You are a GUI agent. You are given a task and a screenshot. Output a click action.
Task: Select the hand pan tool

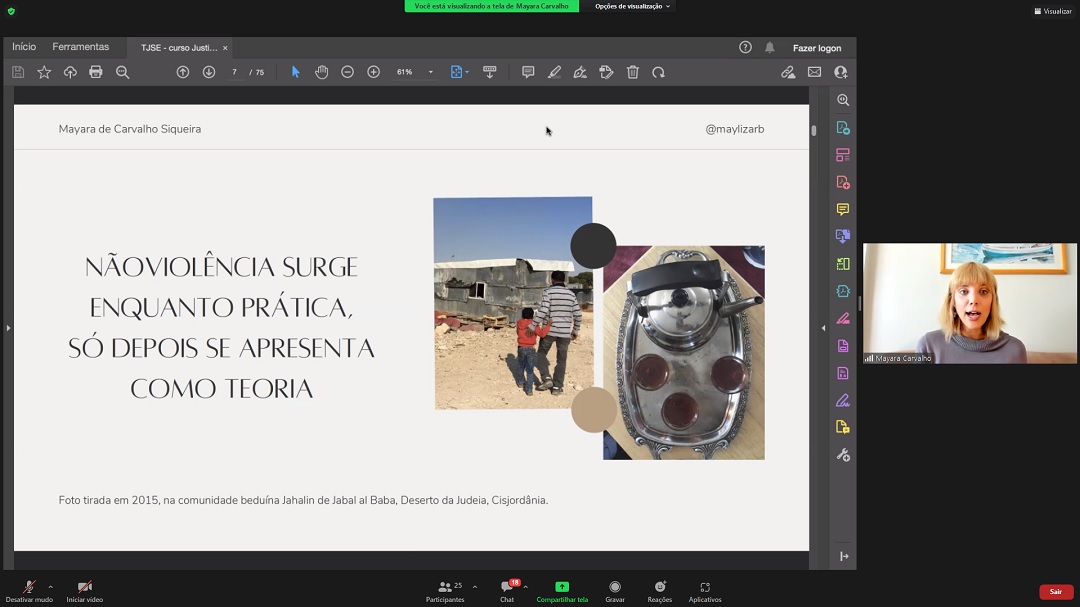(x=321, y=72)
